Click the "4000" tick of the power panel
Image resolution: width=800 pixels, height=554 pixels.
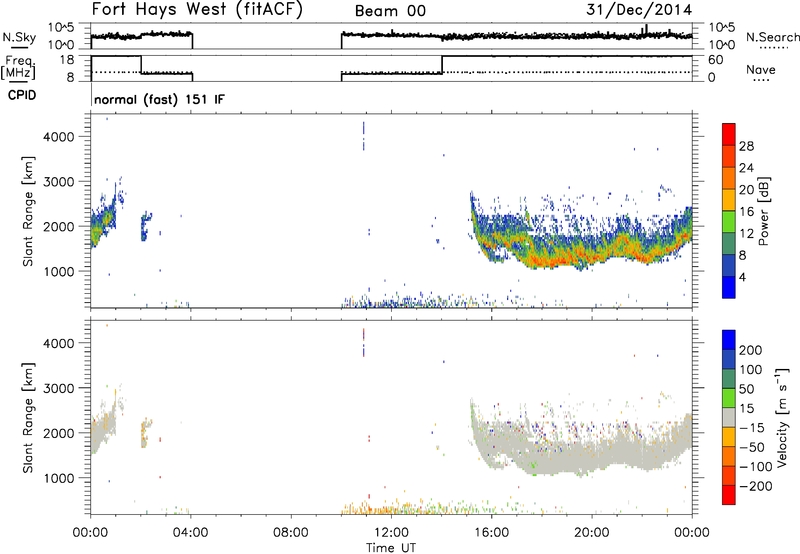(59, 137)
